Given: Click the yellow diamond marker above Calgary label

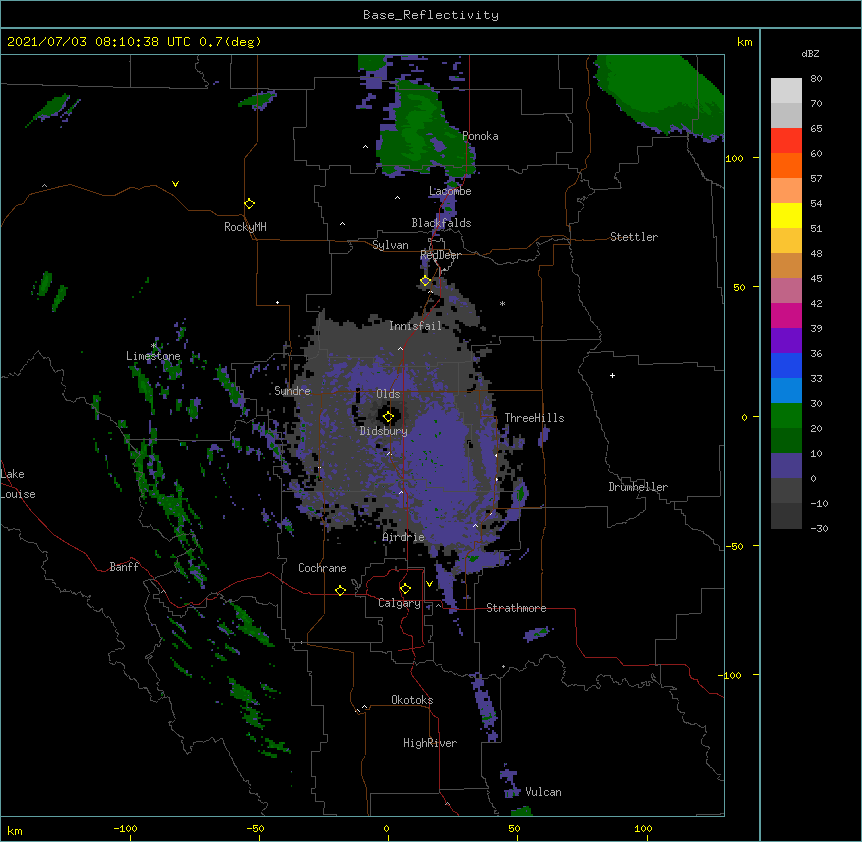Looking at the screenshot, I should pyautogui.click(x=405, y=589).
